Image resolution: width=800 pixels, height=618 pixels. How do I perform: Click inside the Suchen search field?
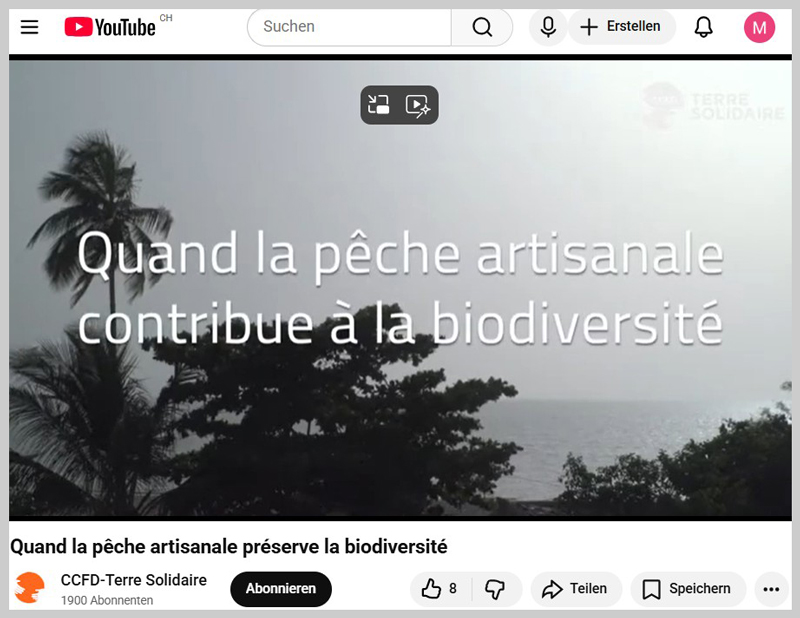coord(350,27)
